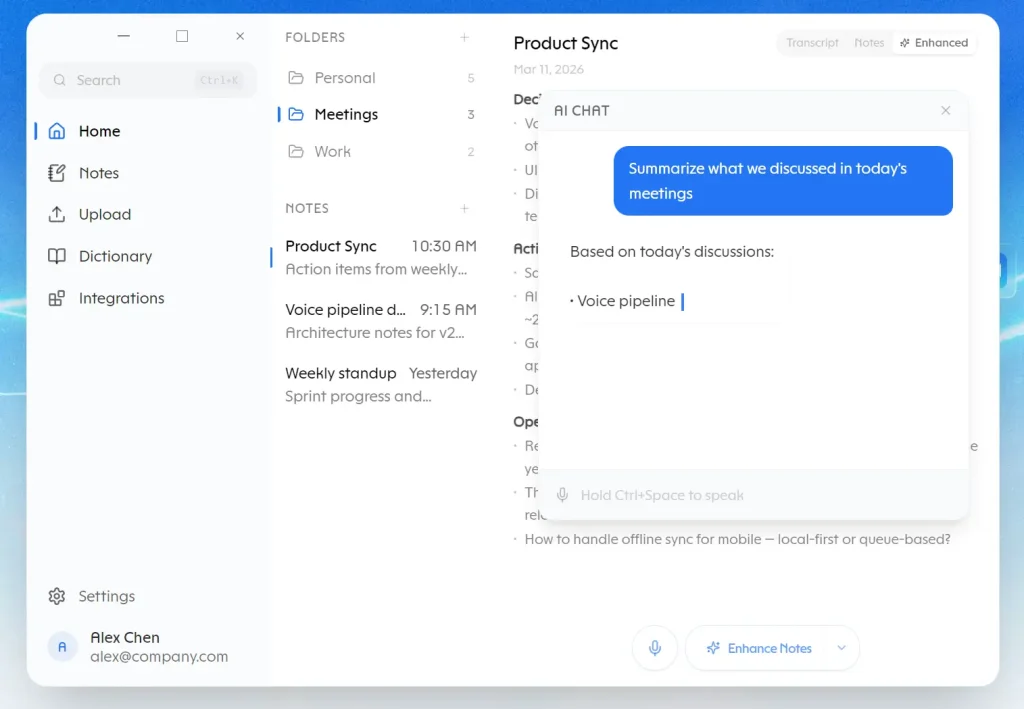Click the Search field

point(148,80)
